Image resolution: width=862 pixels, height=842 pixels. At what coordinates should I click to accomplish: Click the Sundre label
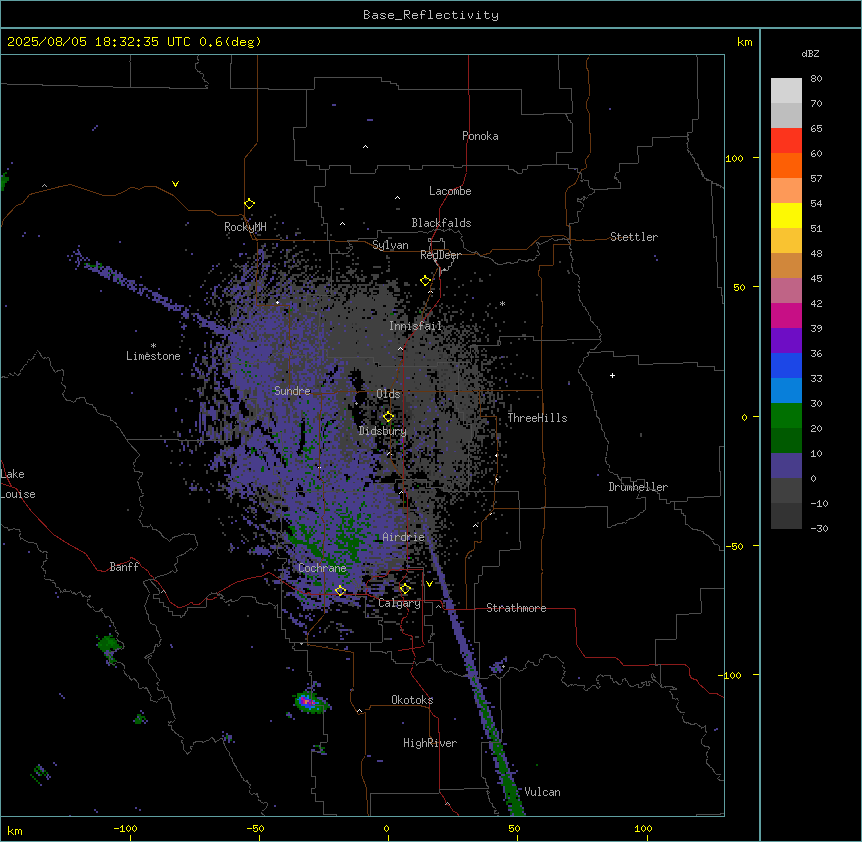[292, 391]
